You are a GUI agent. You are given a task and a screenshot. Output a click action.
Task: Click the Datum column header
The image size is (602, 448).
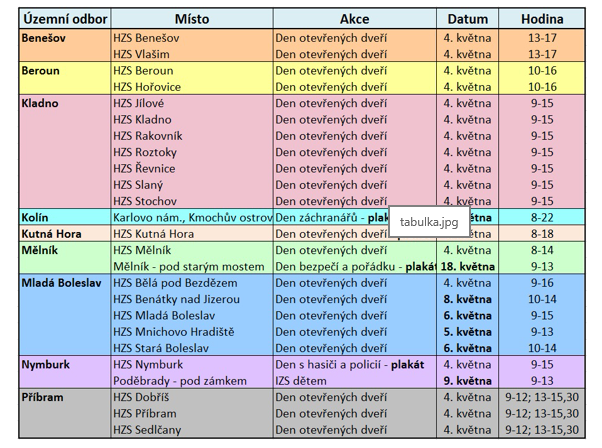(467, 19)
